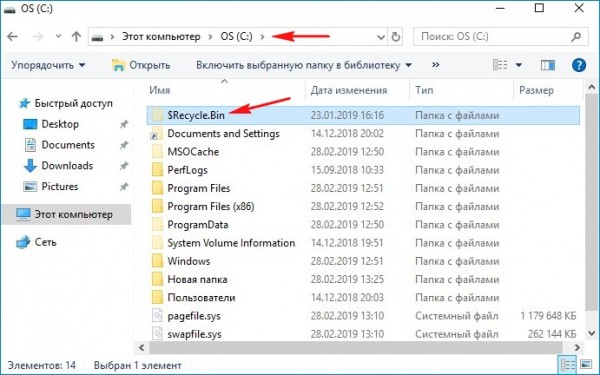The width and height of the screenshot is (600, 375).
Task: Change view with the view icon
Action: pyautogui.click(x=500, y=65)
